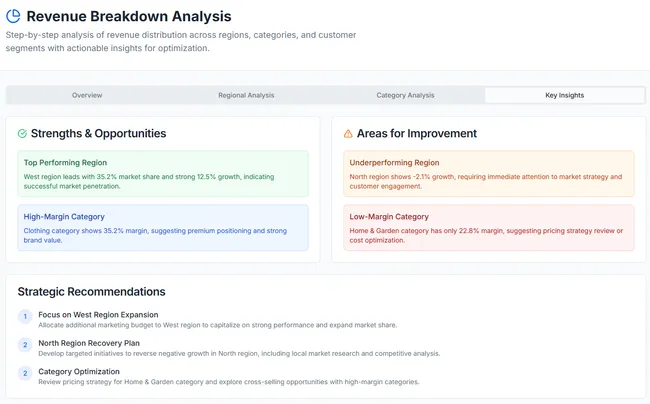Click the High-Margin Category blue card

tap(163, 227)
